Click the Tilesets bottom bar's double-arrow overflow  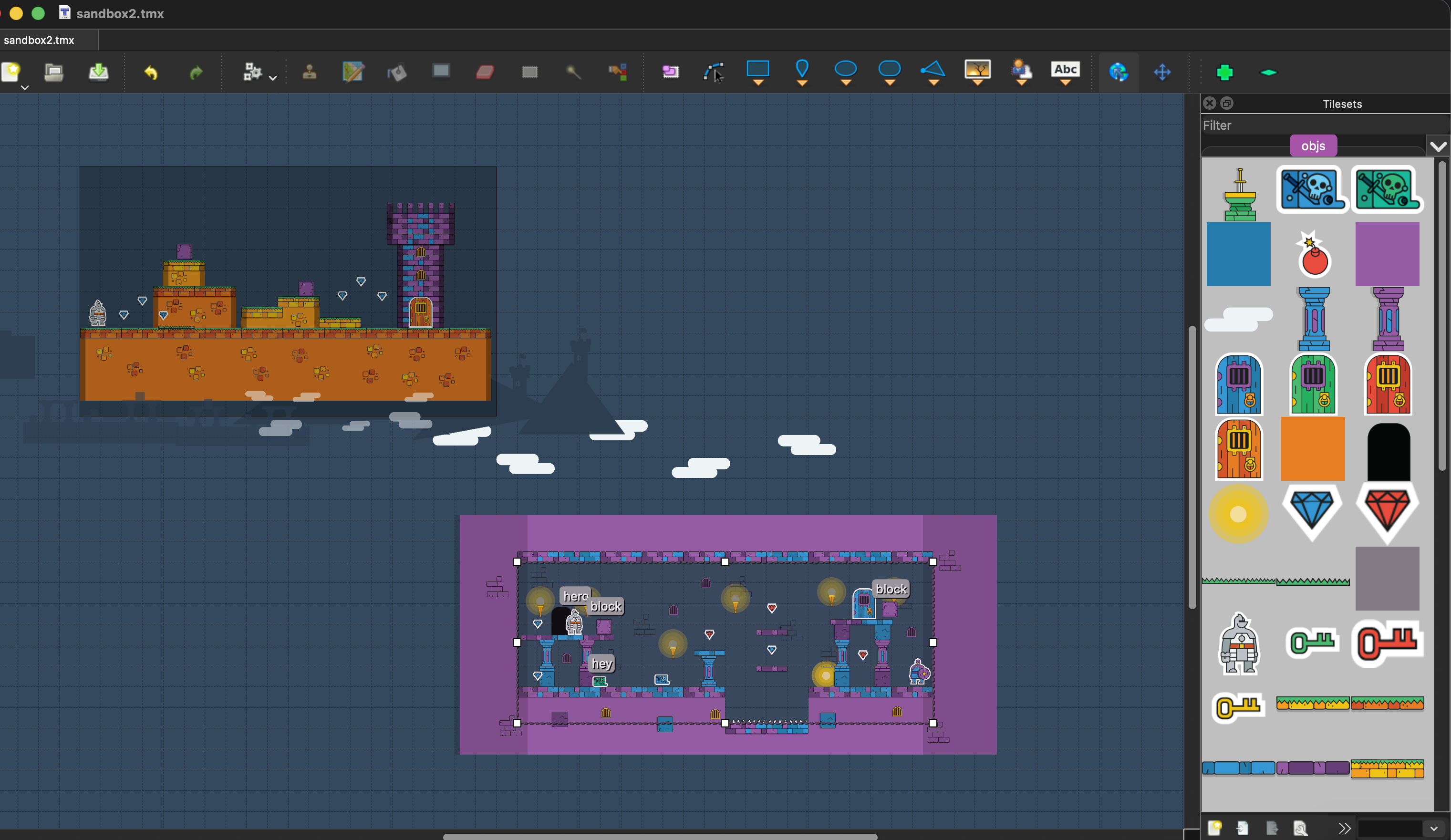[x=1344, y=828]
